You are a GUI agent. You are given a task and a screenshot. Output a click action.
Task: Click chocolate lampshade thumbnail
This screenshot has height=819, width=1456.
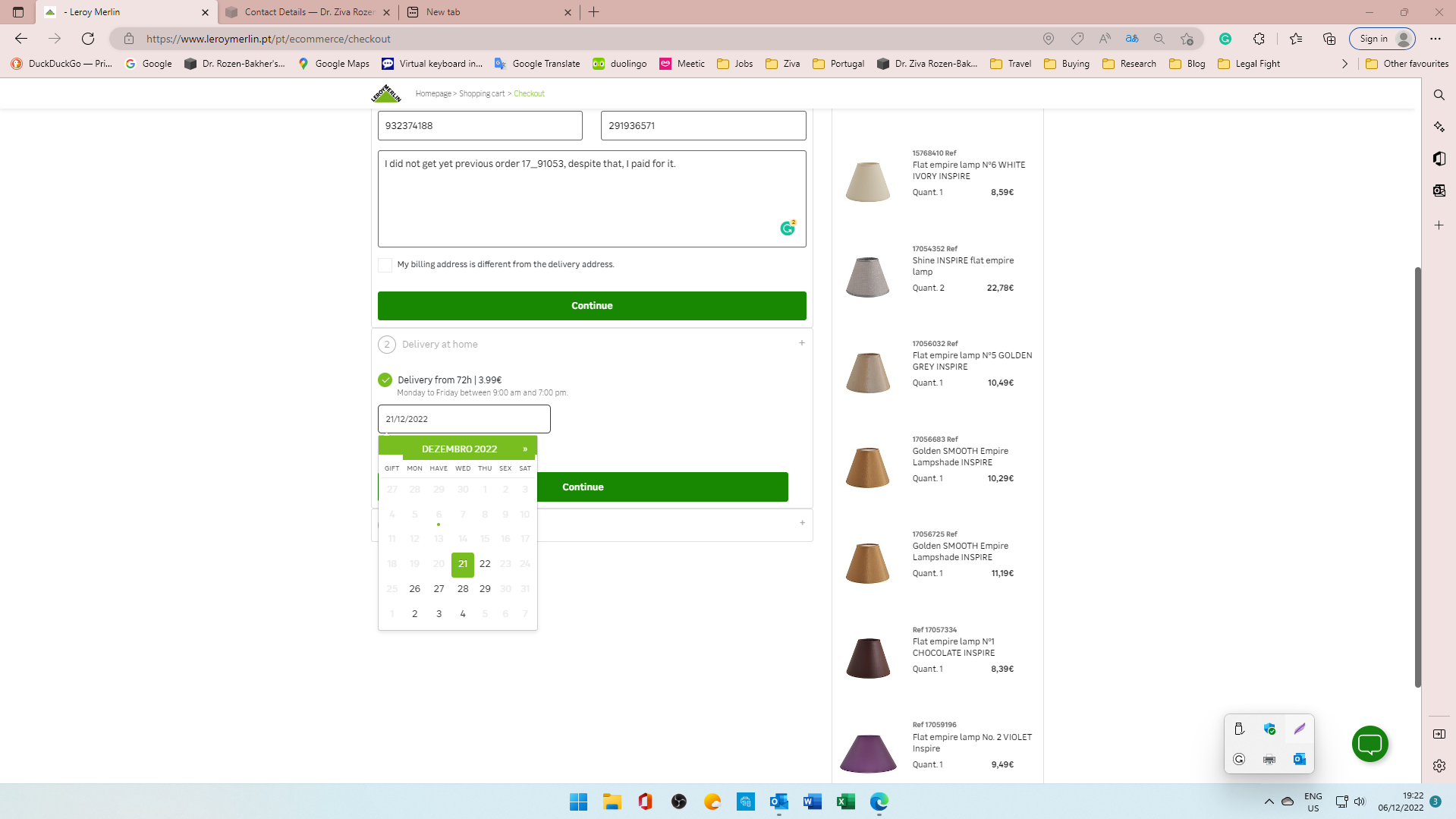click(867, 658)
